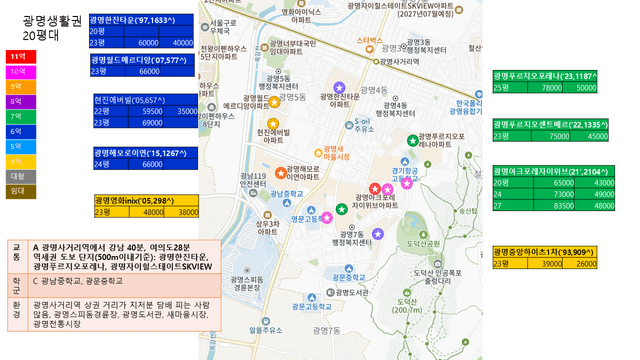Click the red 11억 legend swatch

pyautogui.click(x=21, y=57)
